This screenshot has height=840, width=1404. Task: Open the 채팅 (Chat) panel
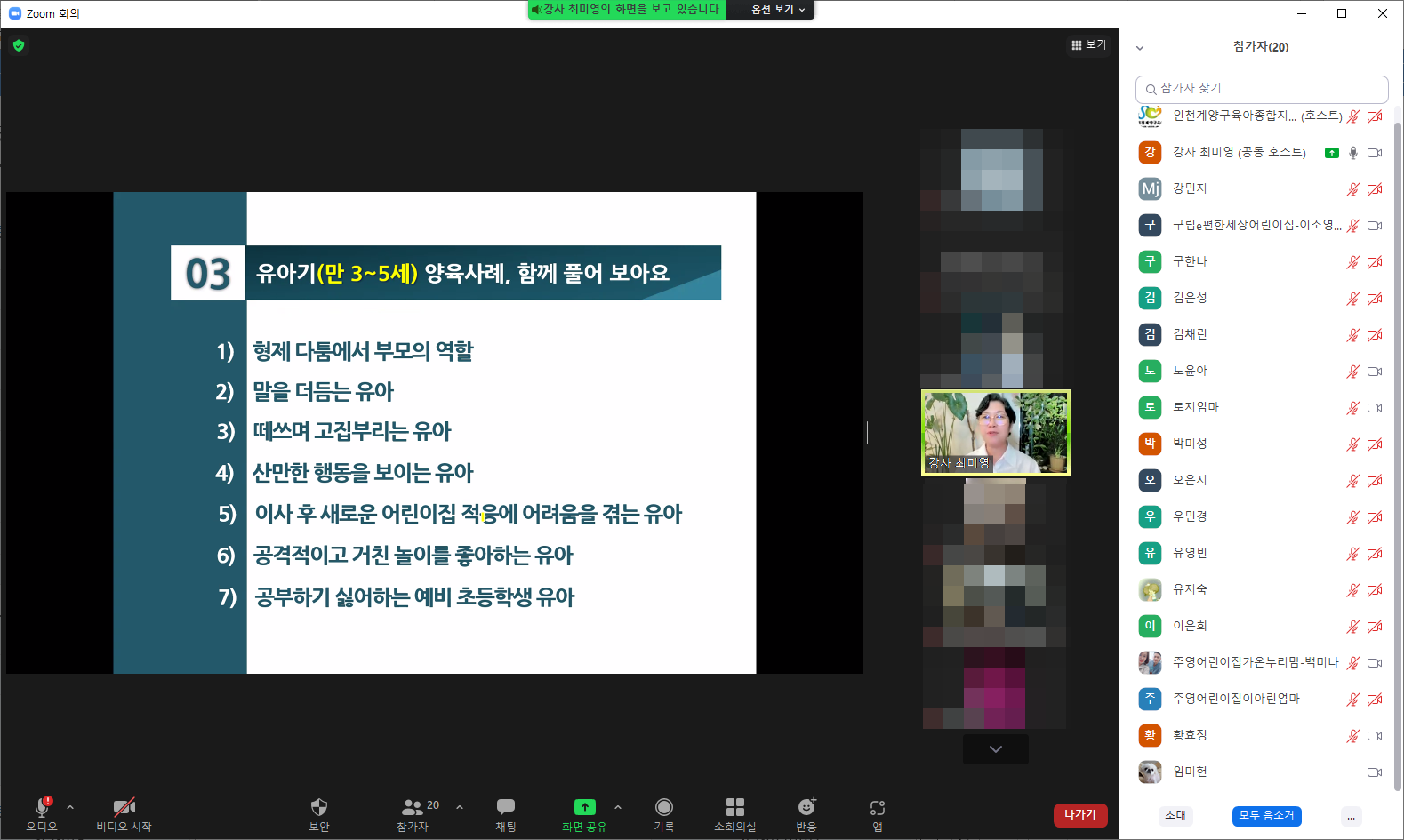click(x=505, y=808)
